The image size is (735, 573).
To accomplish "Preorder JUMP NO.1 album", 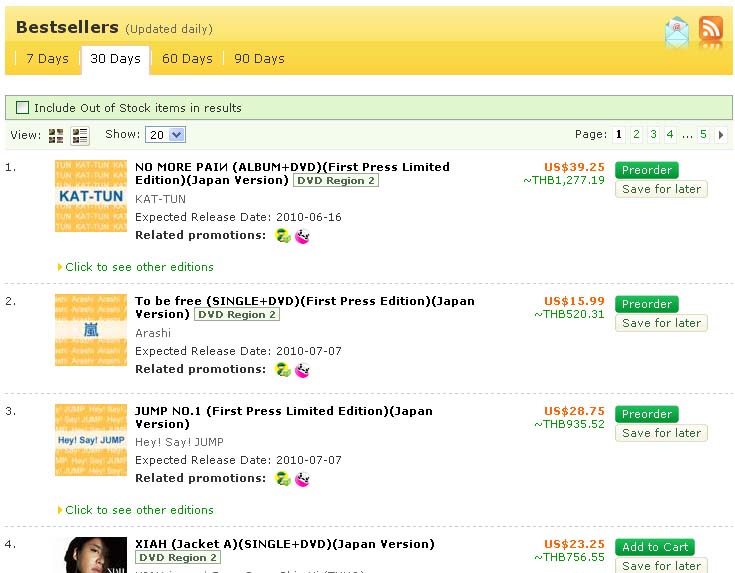I will 647,414.
